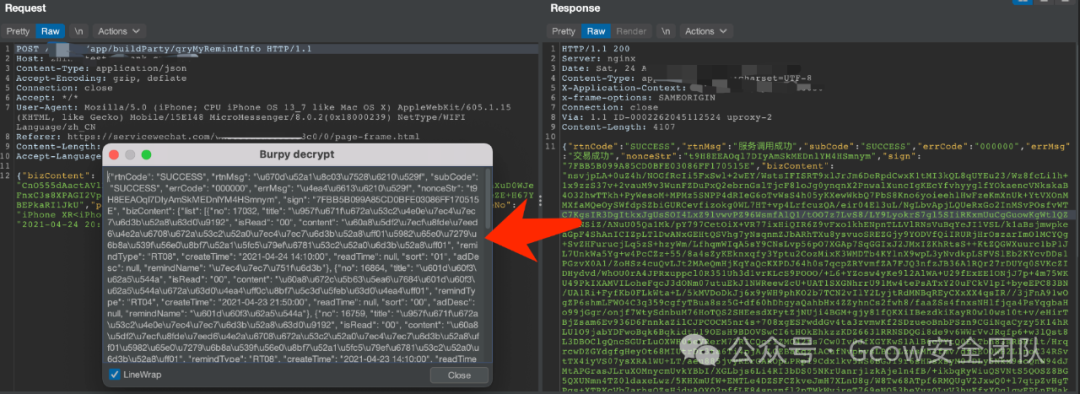
Task: Click the 'Content-Length: 4107' response header
Action: (610, 127)
